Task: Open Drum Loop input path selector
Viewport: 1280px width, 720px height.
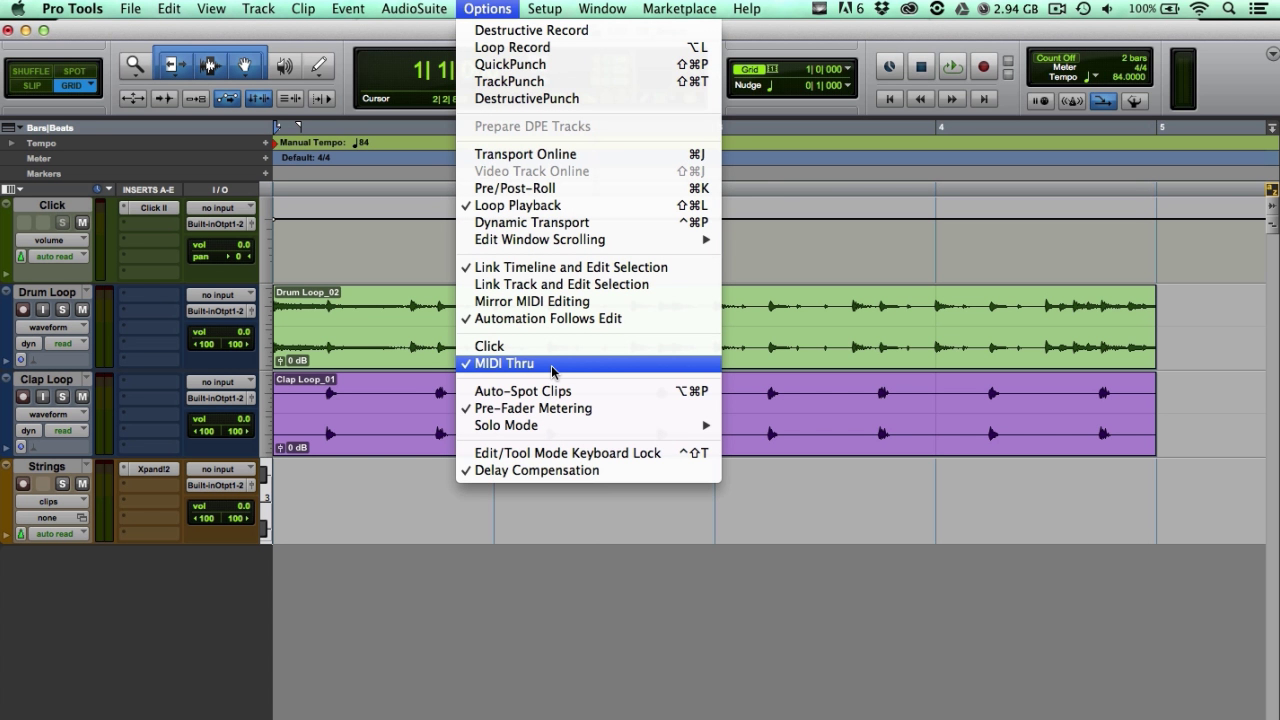Action: pos(221,295)
